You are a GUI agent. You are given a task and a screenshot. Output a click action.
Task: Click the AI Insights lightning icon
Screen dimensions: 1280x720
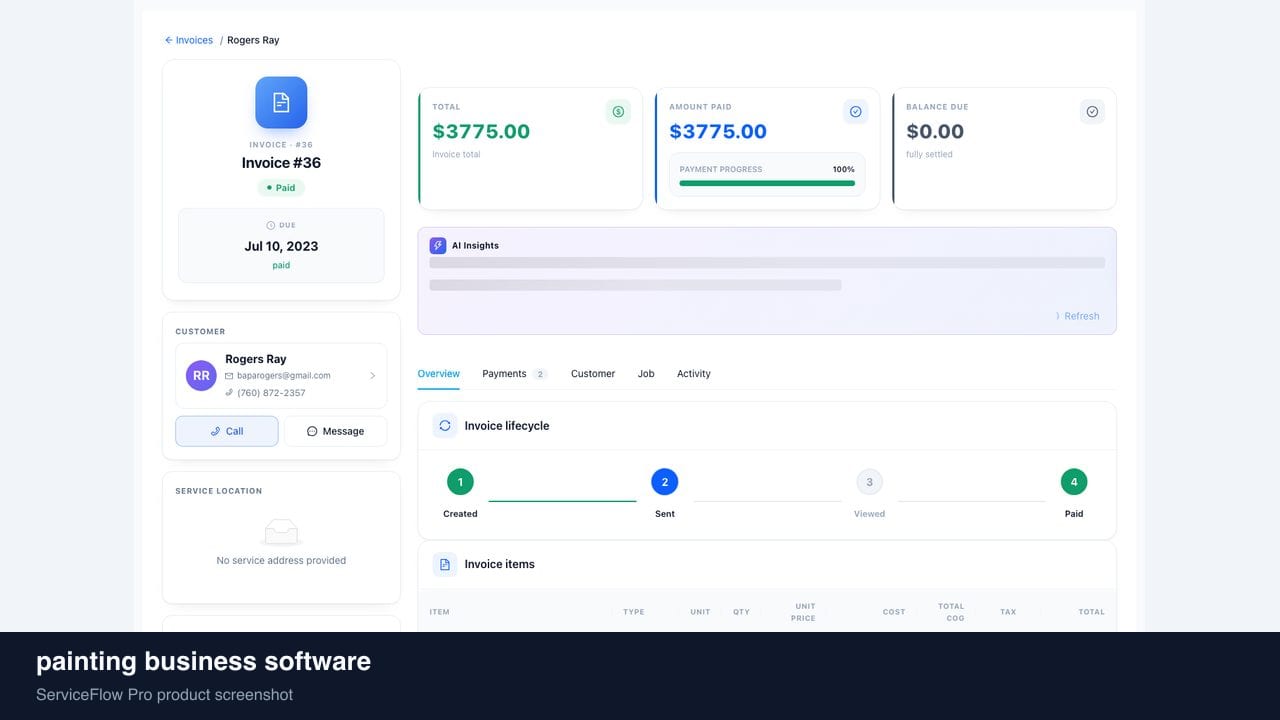coord(438,245)
